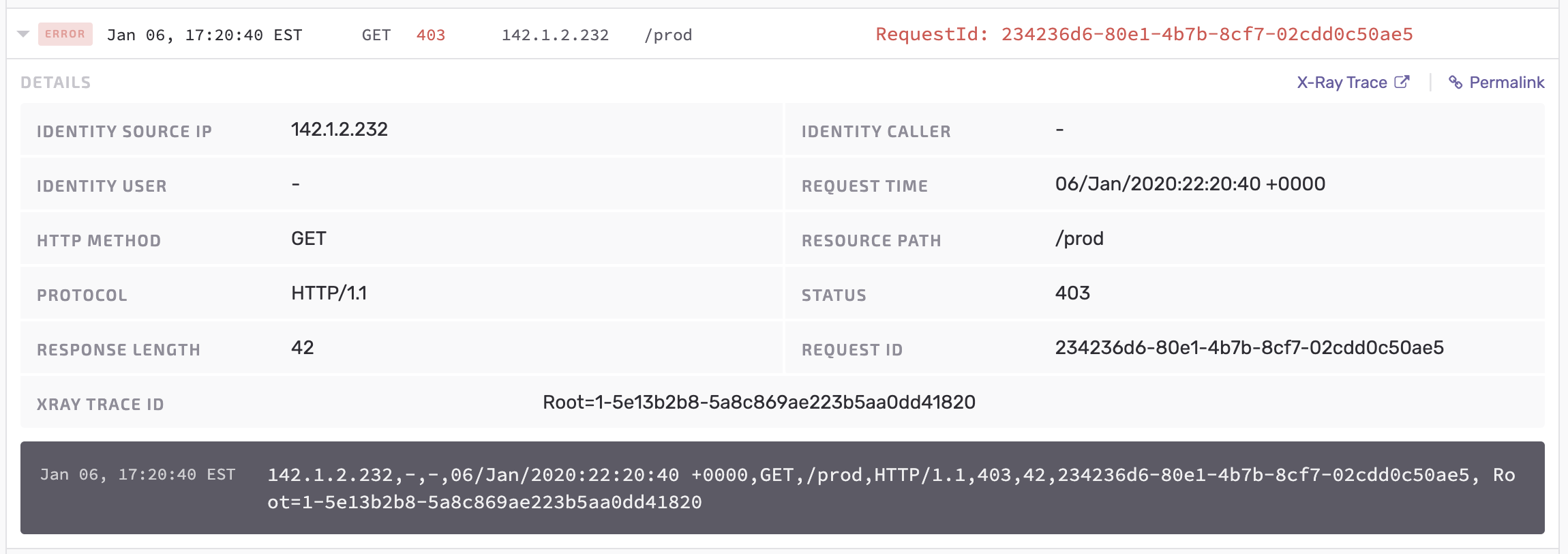The height and width of the screenshot is (554, 1568).
Task: Click the red ERROR badge
Action: click(65, 34)
